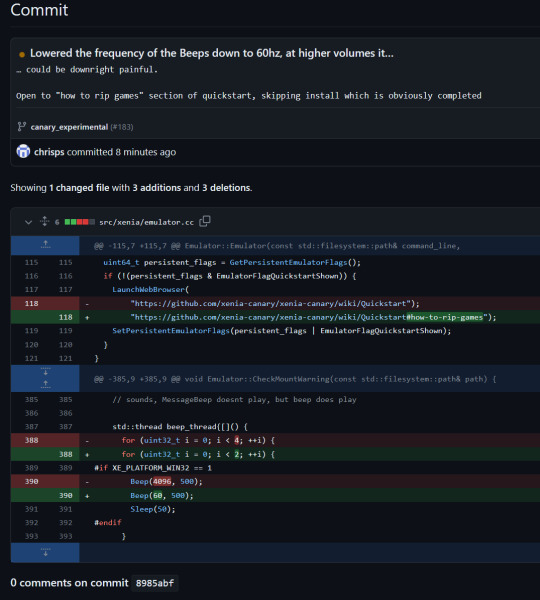The image size is (540, 600).
Task: Click the 'SetPersistentEmulatorFlags' code line
Action: tap(281, 331)
